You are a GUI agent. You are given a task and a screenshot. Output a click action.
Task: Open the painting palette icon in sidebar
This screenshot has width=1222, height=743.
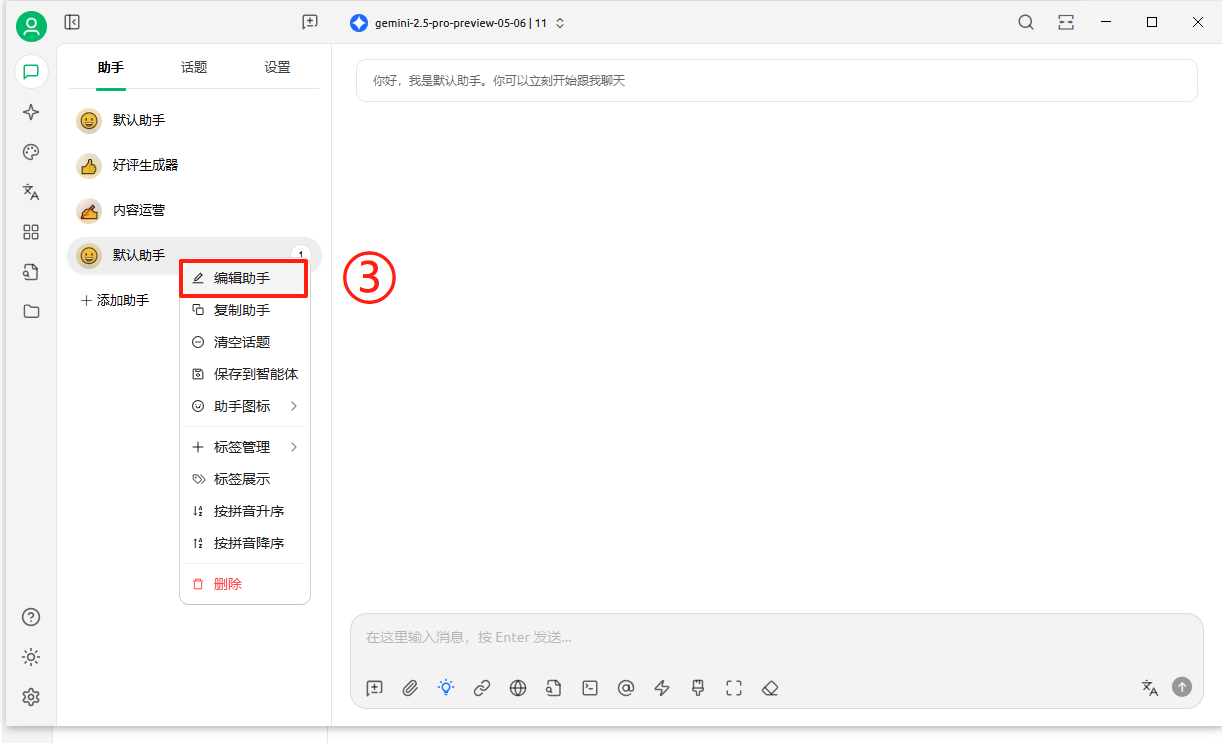[31, 152]
